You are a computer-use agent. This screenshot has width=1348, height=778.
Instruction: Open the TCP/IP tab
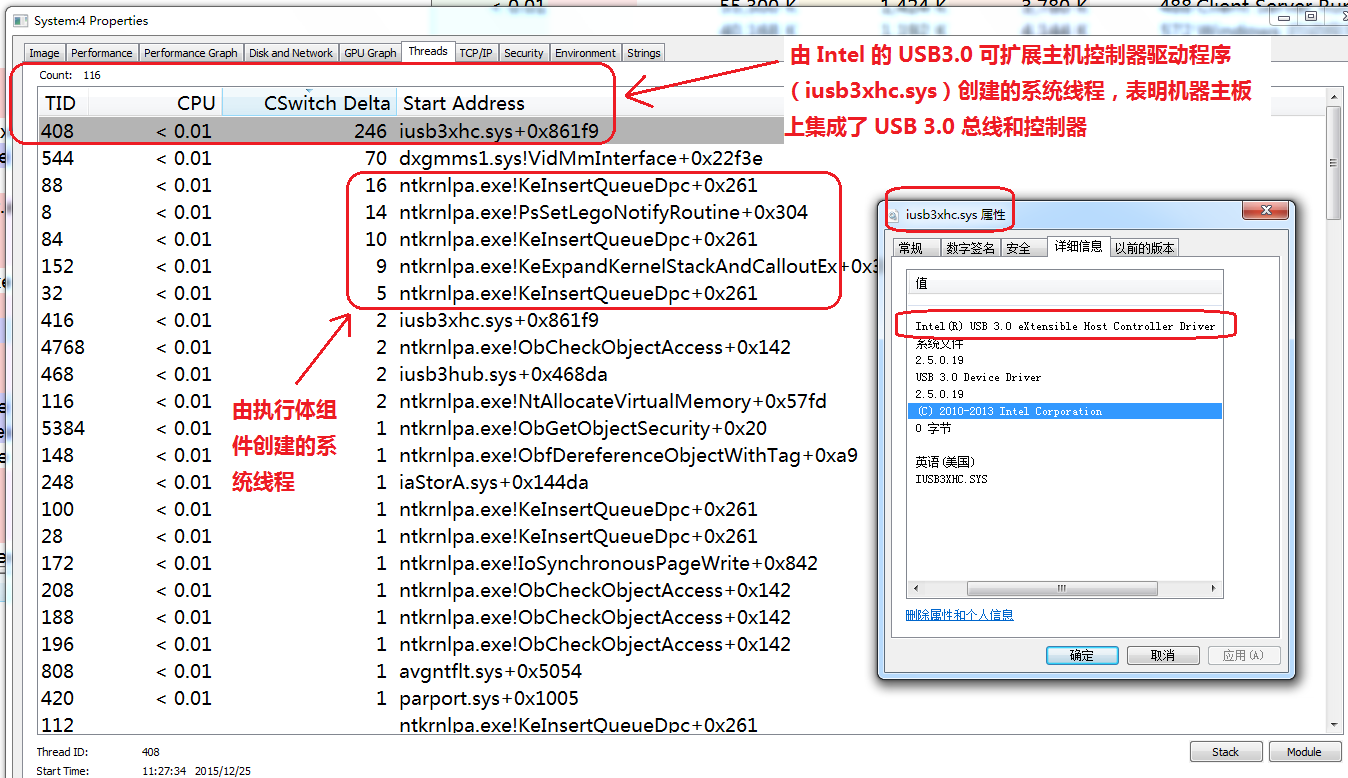(x=476, y=53)
